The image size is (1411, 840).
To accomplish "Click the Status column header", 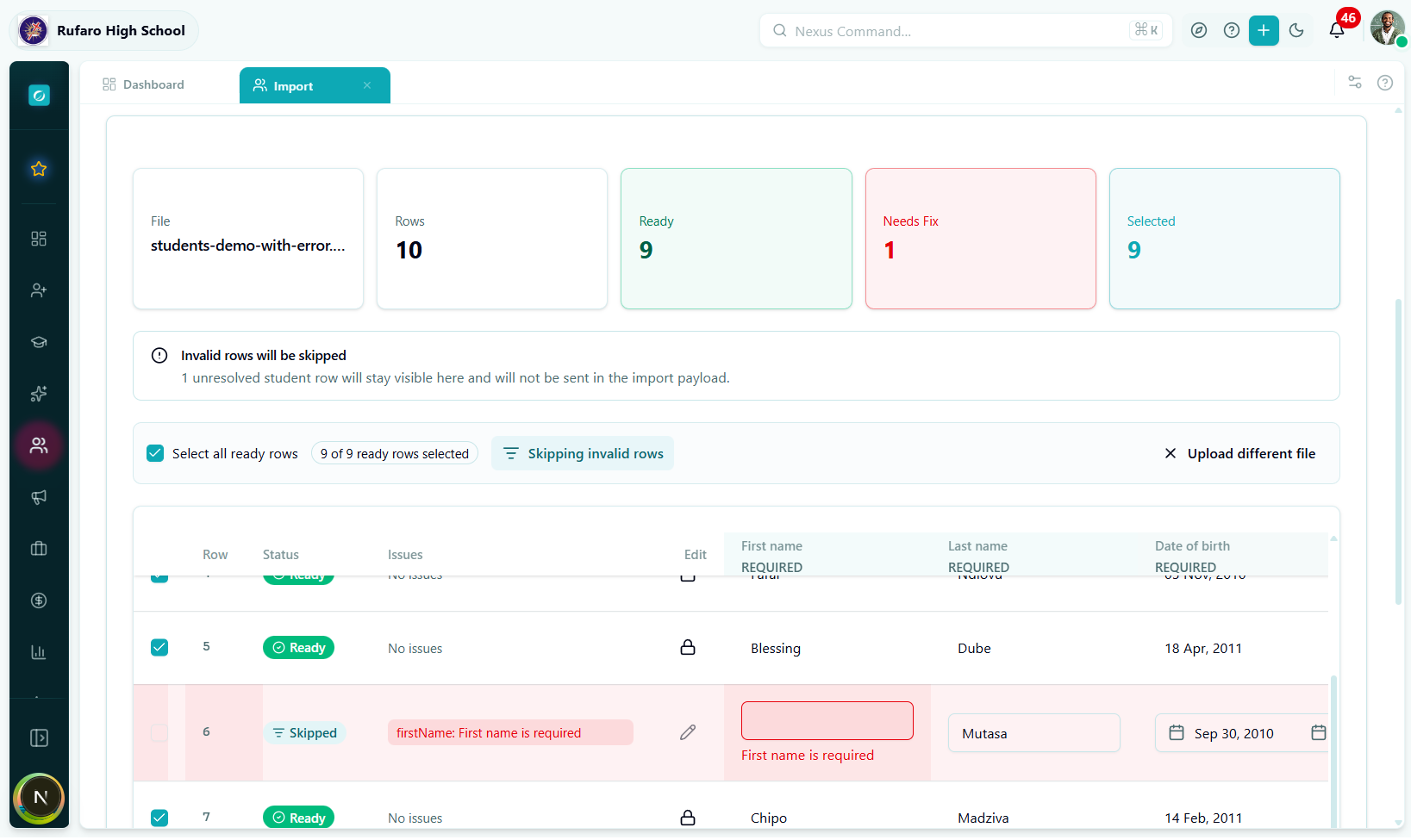I will [x=281, y=555].
